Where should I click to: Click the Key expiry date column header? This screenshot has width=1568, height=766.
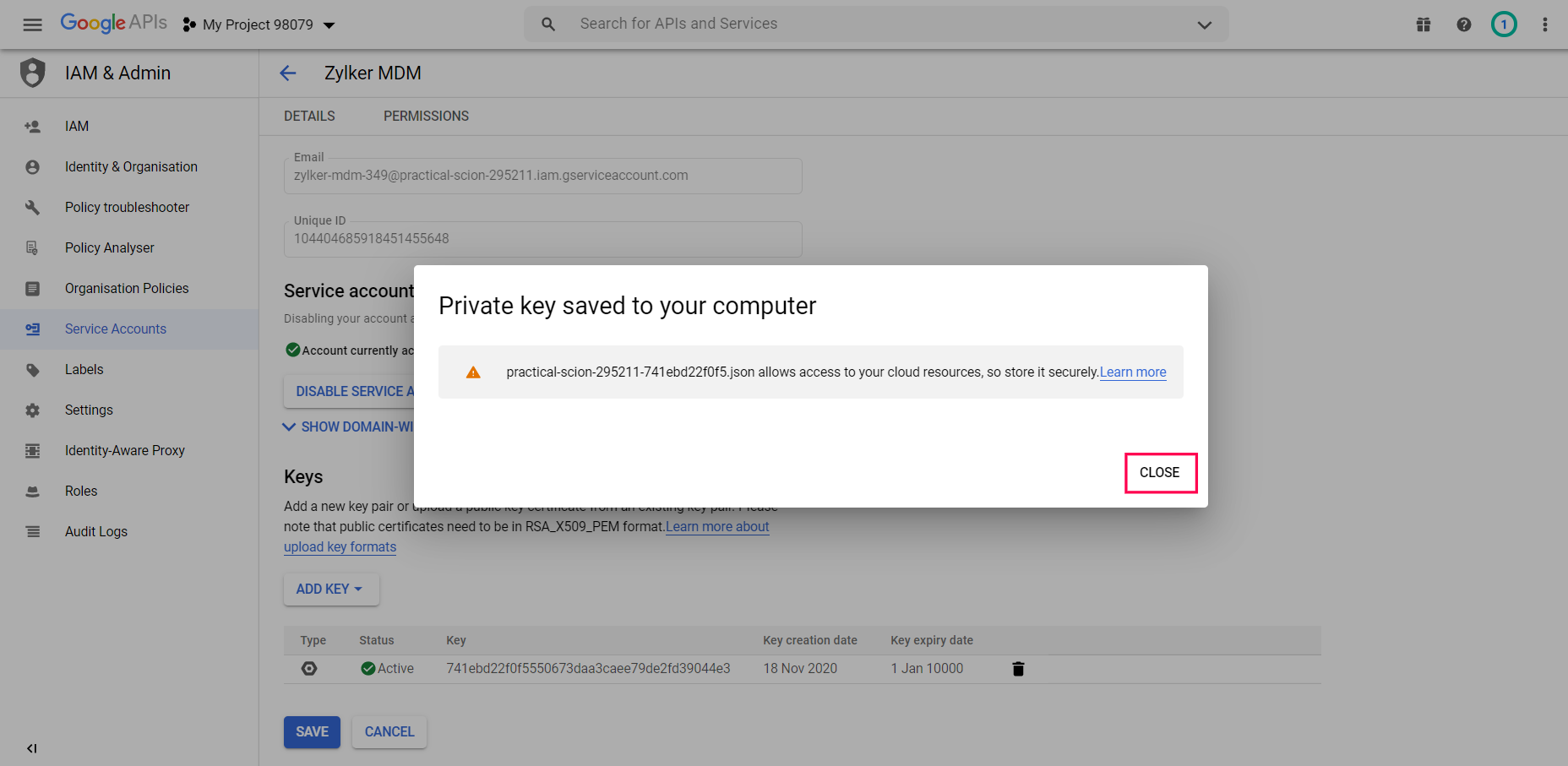click(932, 641)
